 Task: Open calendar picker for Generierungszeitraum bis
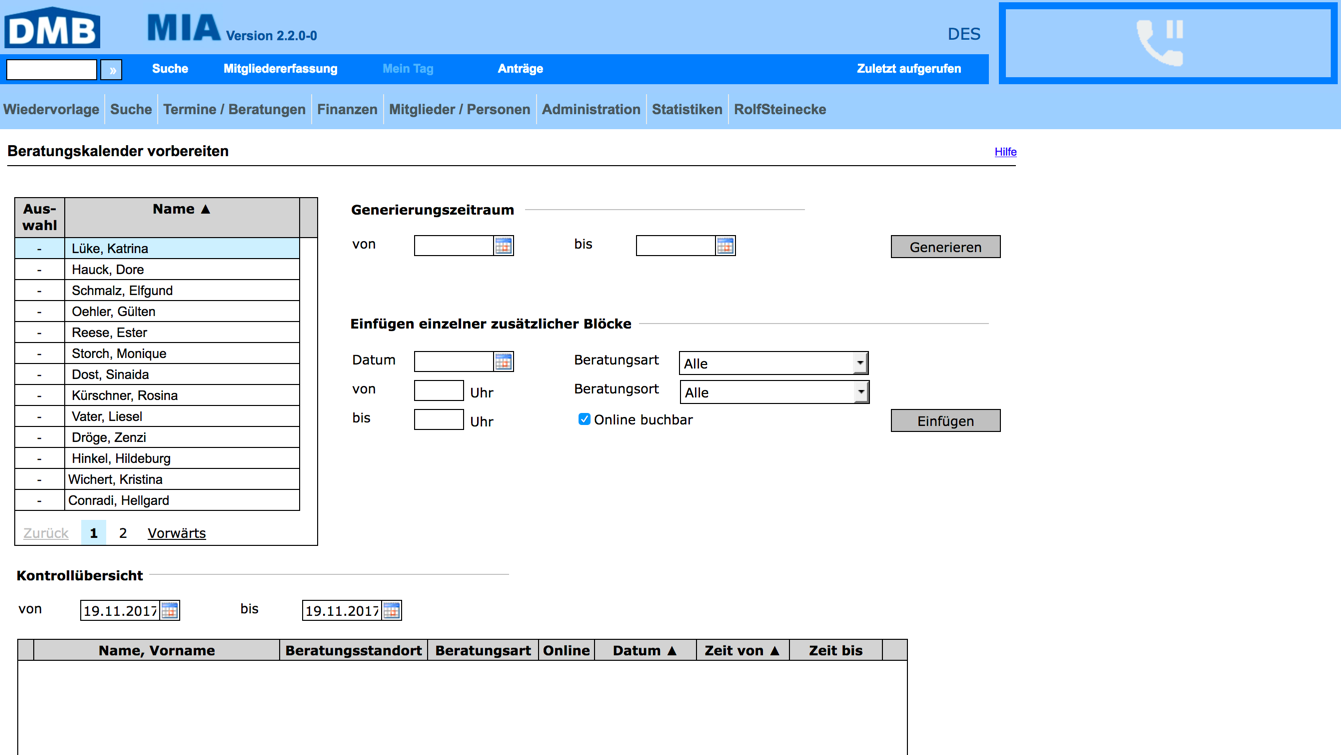tap(726, 246)
